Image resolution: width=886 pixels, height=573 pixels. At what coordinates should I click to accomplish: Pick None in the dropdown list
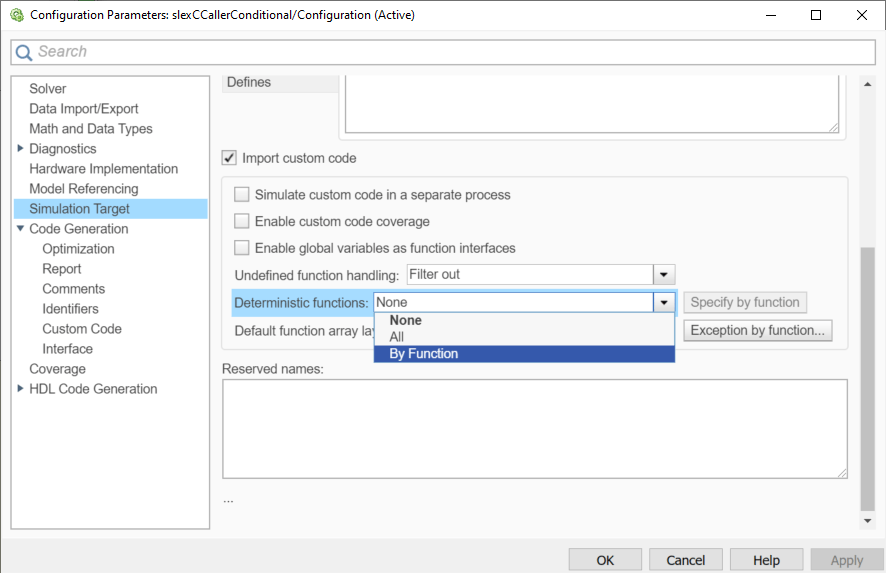point(406,321)
